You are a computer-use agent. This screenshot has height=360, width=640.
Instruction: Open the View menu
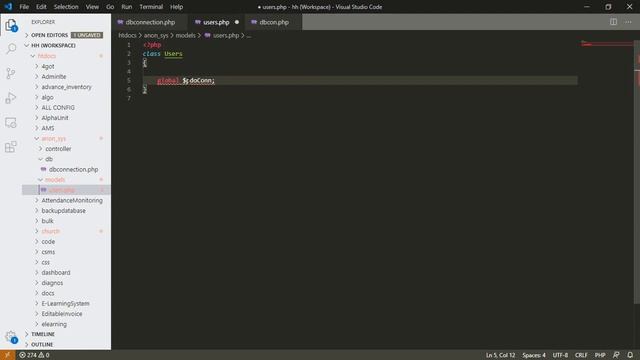[x=92, y=7]
